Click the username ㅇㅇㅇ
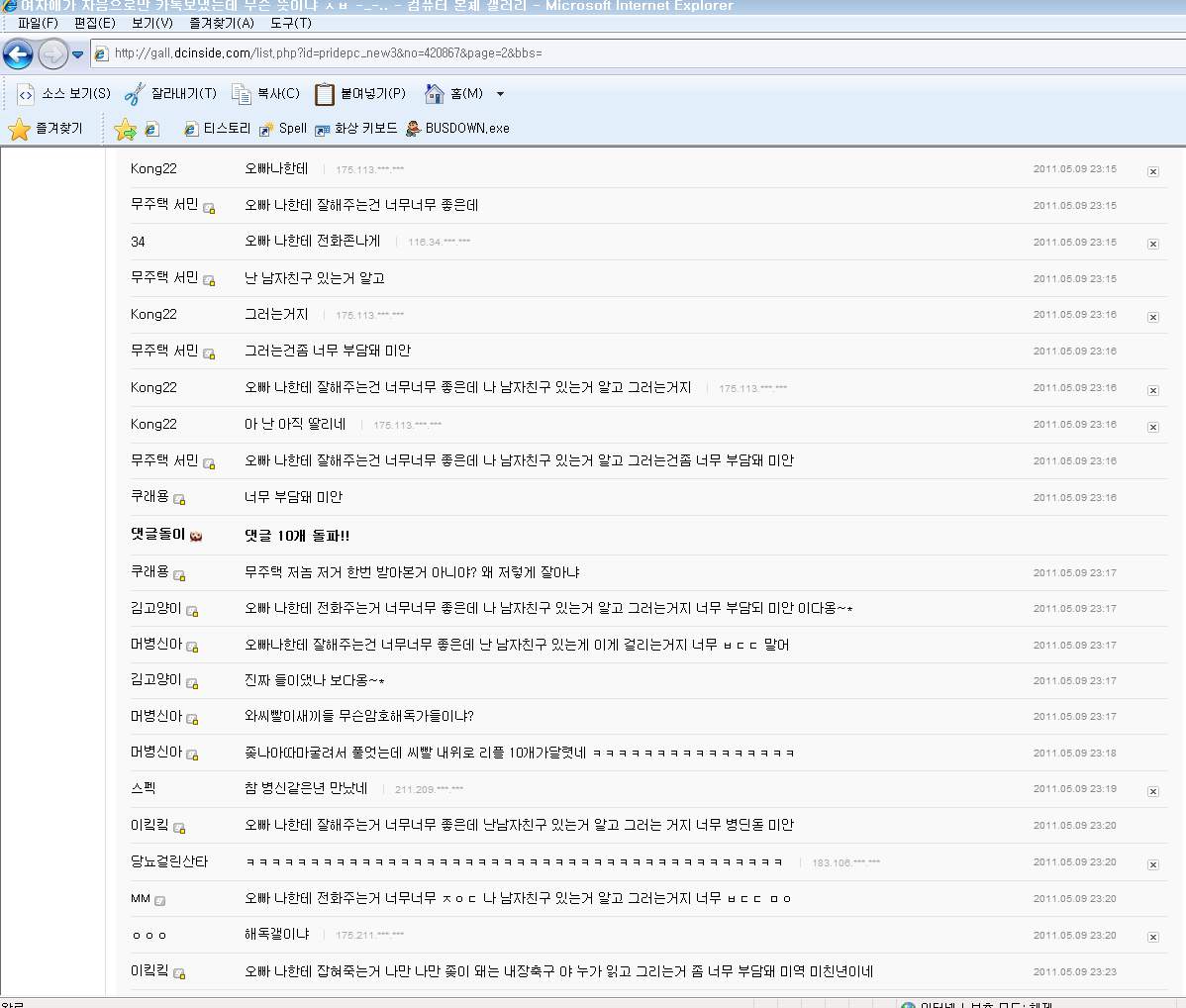 click(x=149, y=936)
